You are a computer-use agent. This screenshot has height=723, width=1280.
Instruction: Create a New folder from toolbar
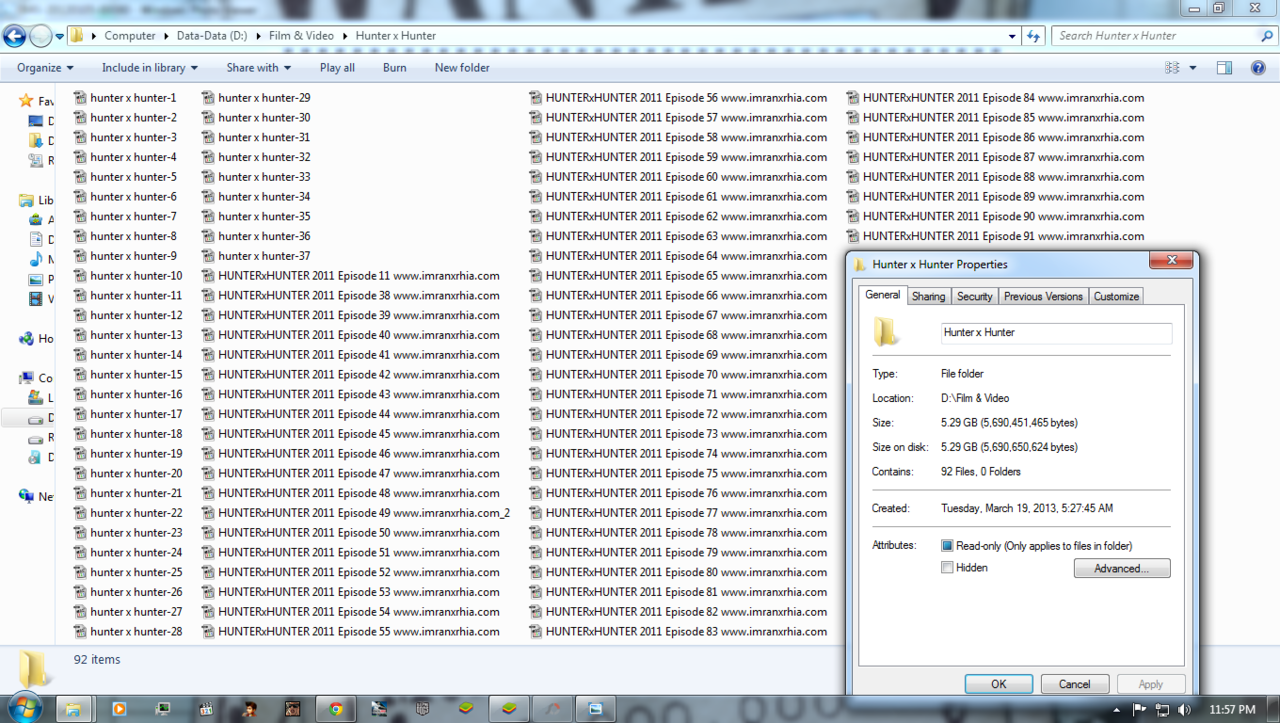[x=462, y=68]
